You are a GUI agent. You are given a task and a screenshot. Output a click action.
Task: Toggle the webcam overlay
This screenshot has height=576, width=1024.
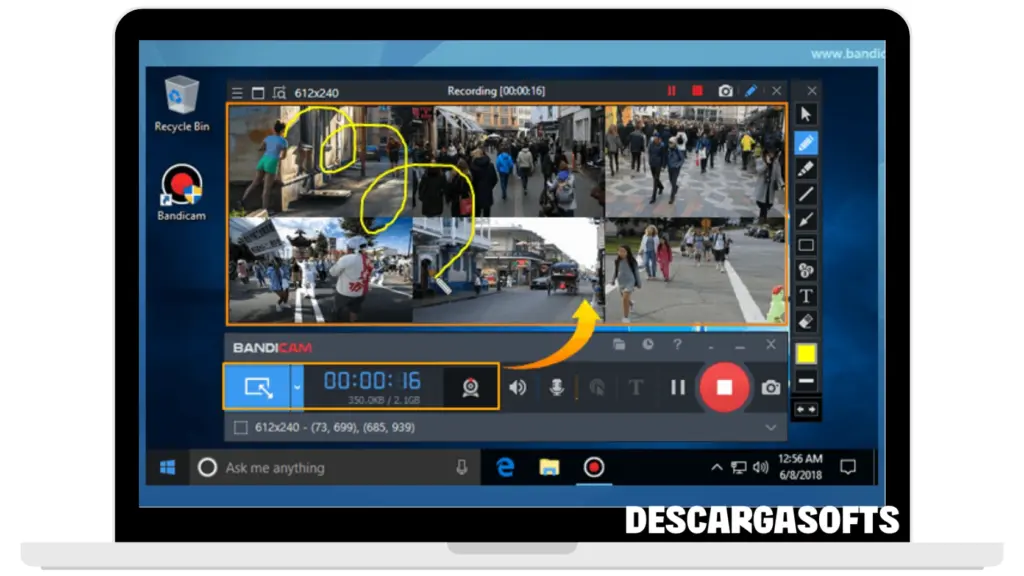pos(470,387)
